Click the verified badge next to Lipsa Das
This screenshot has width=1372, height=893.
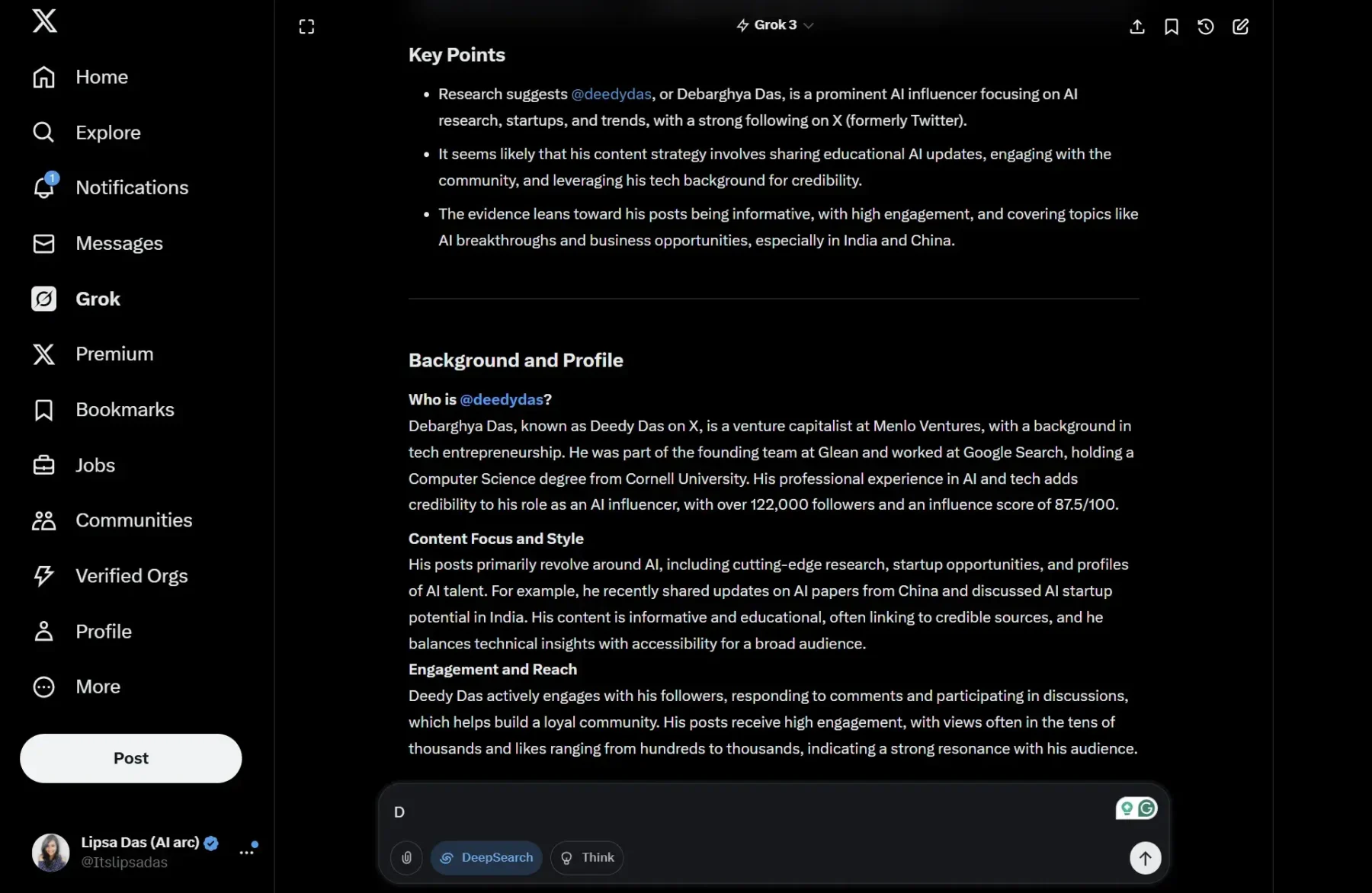click(x=211, y=843)
